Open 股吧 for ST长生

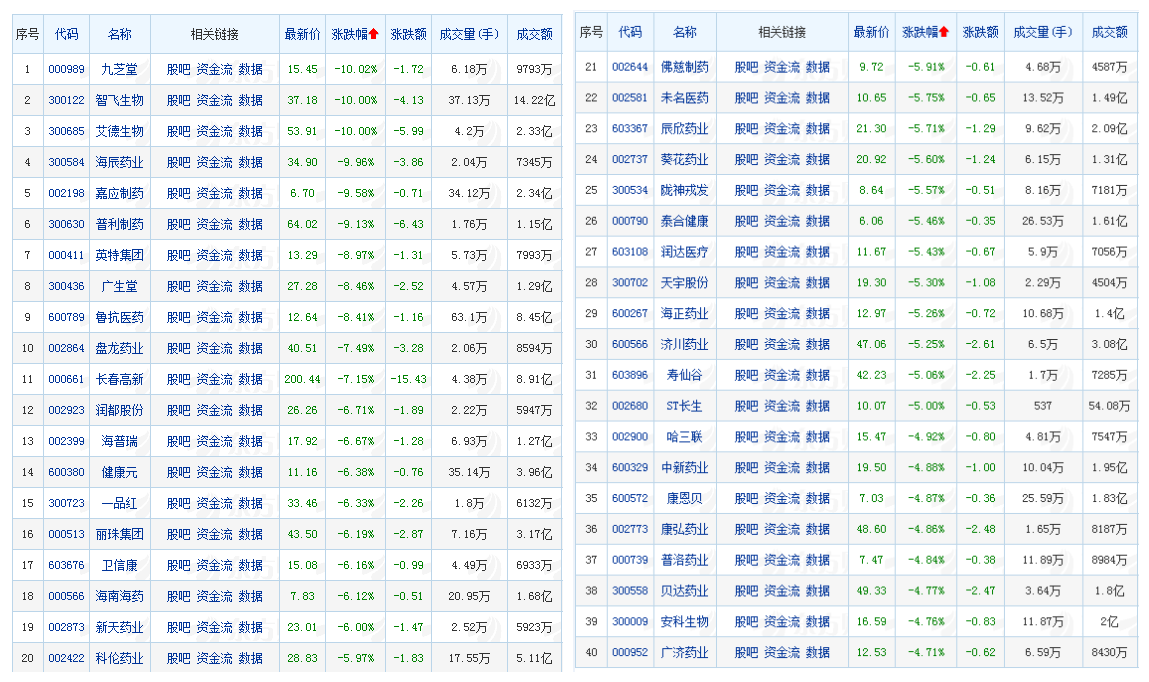coord(746,406)
